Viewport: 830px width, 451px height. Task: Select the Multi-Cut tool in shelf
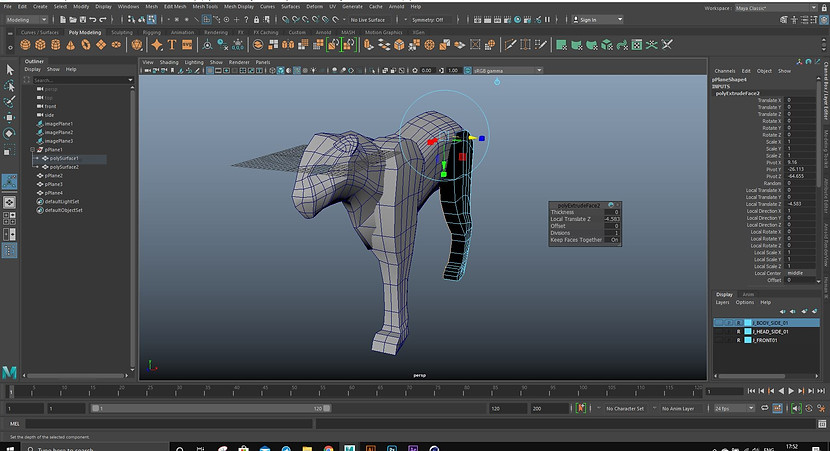point(510,45)
